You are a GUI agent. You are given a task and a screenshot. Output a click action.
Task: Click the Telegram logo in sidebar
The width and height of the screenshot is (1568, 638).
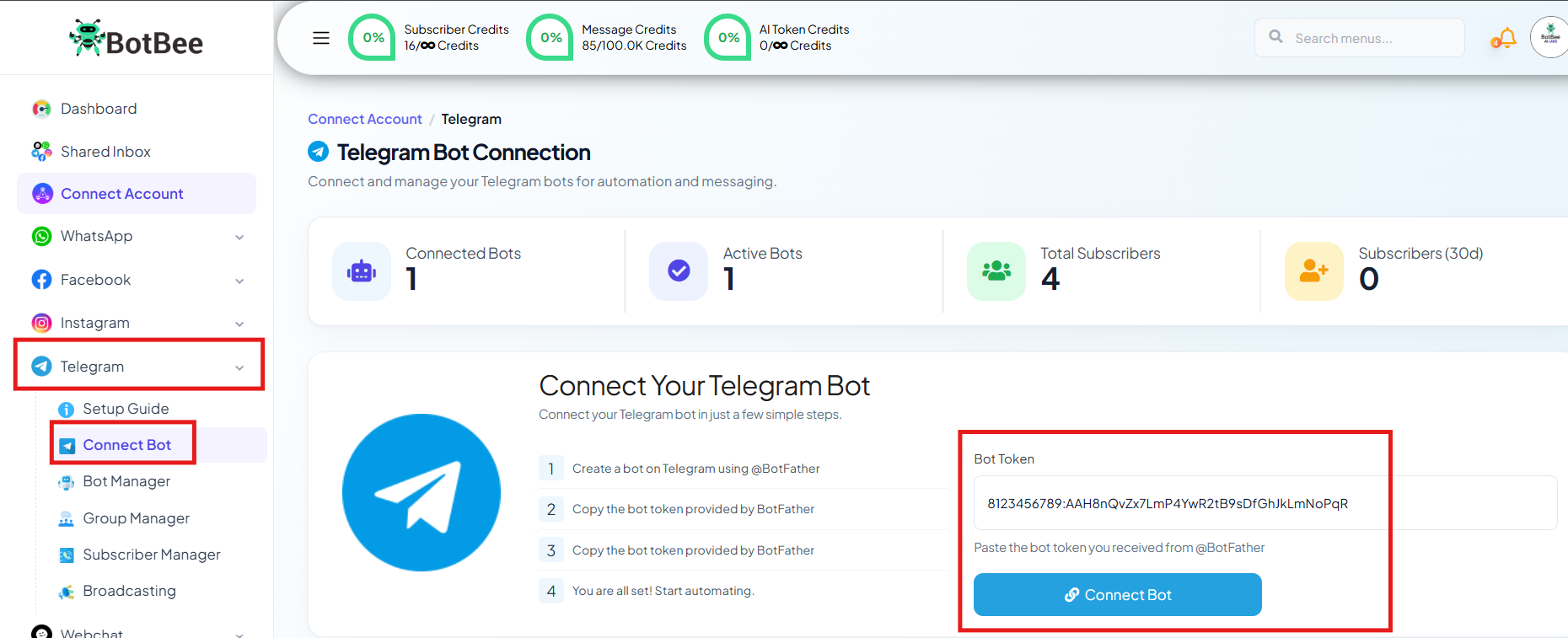click(x=41, y=367)
